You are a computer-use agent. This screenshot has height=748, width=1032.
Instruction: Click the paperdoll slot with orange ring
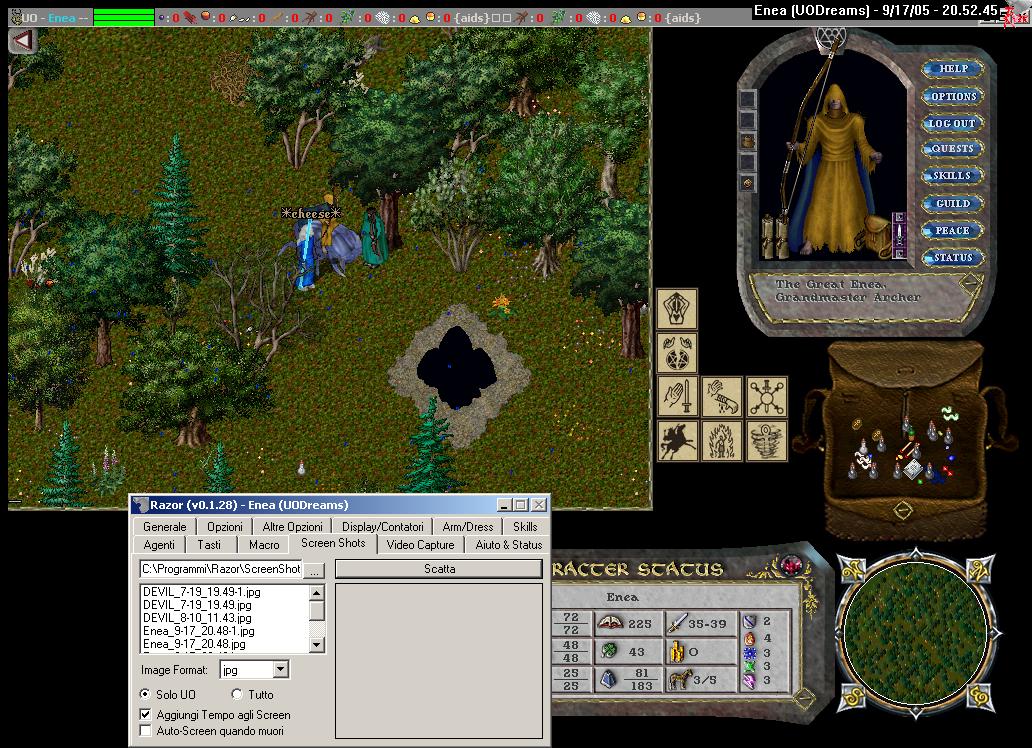pos(747,183)
